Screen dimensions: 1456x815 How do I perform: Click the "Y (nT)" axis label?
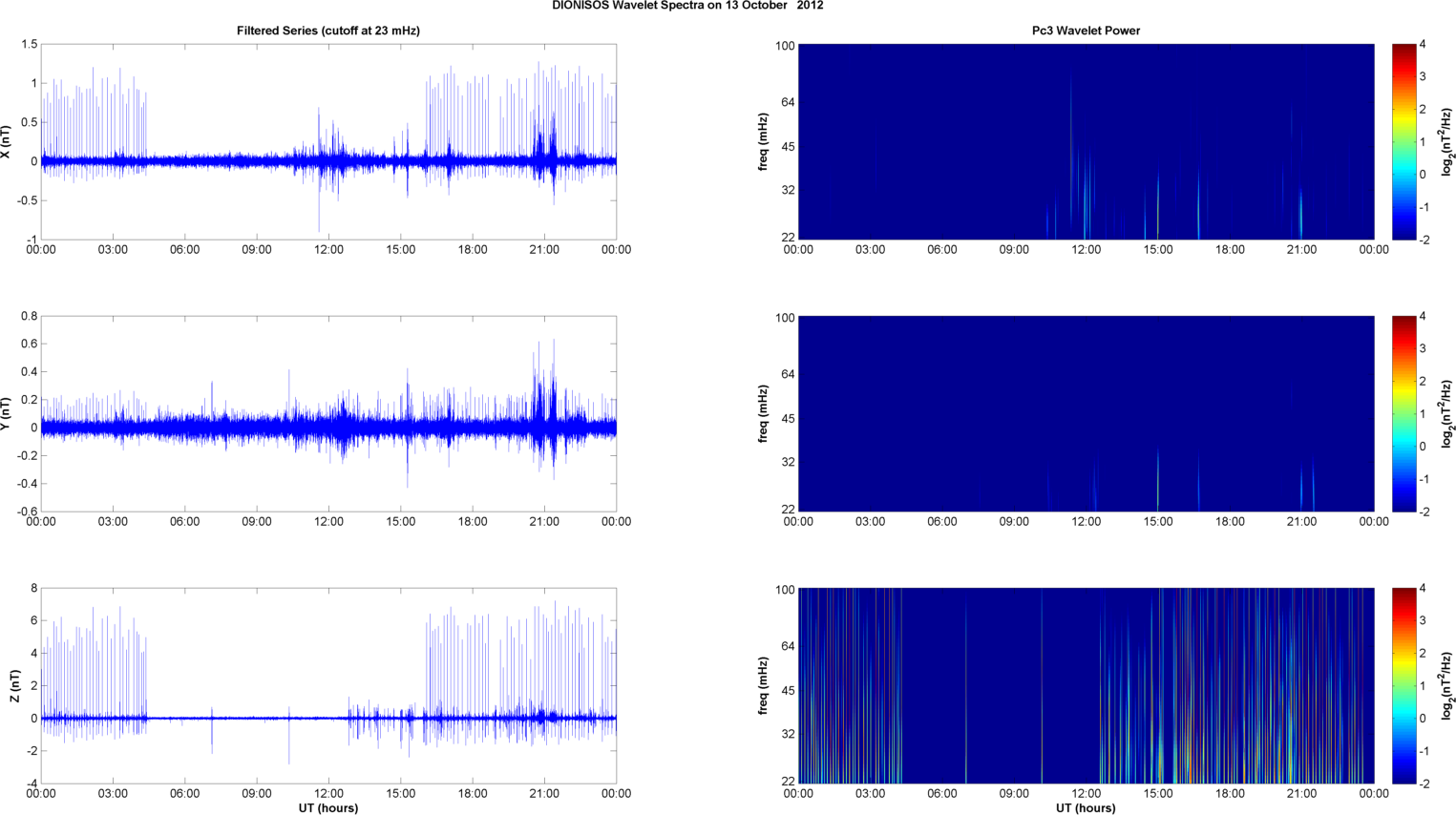coord(6,414)
